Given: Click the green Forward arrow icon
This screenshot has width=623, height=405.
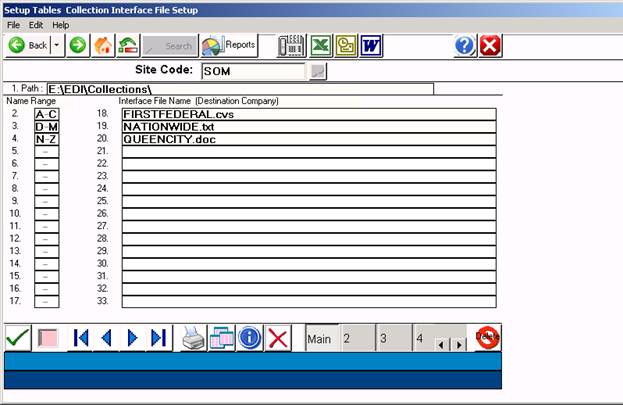Looking at the screenshot, I should coord(78,45).
